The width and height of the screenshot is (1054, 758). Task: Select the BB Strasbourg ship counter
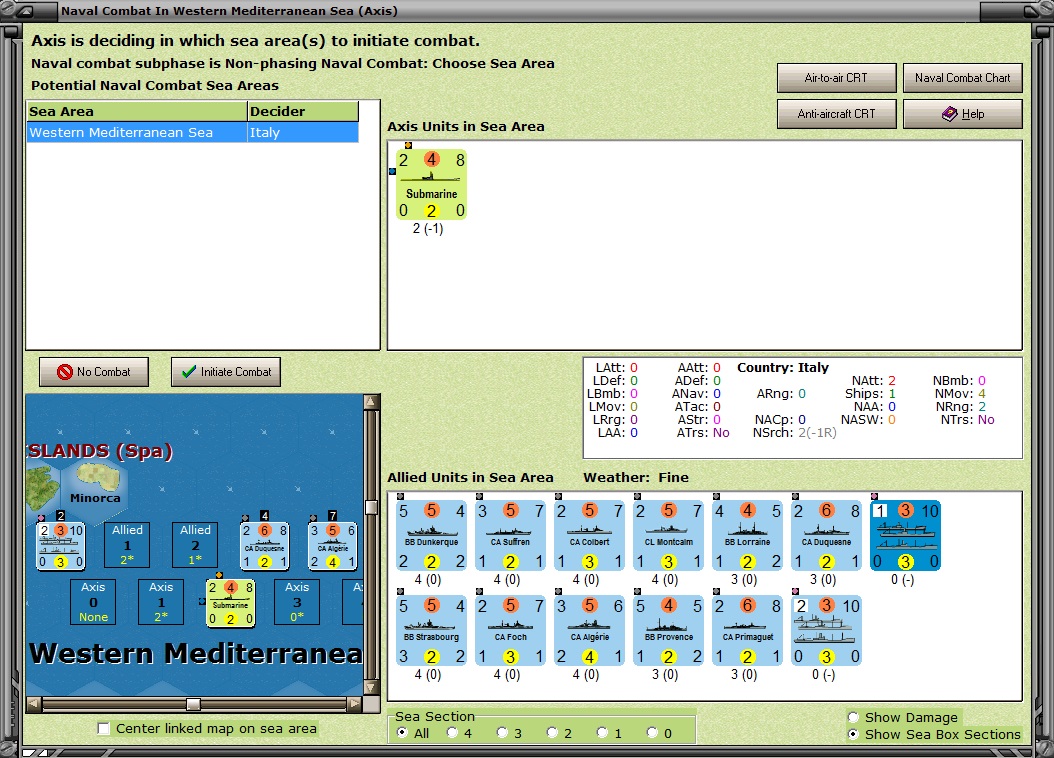(x=431, y=631)
